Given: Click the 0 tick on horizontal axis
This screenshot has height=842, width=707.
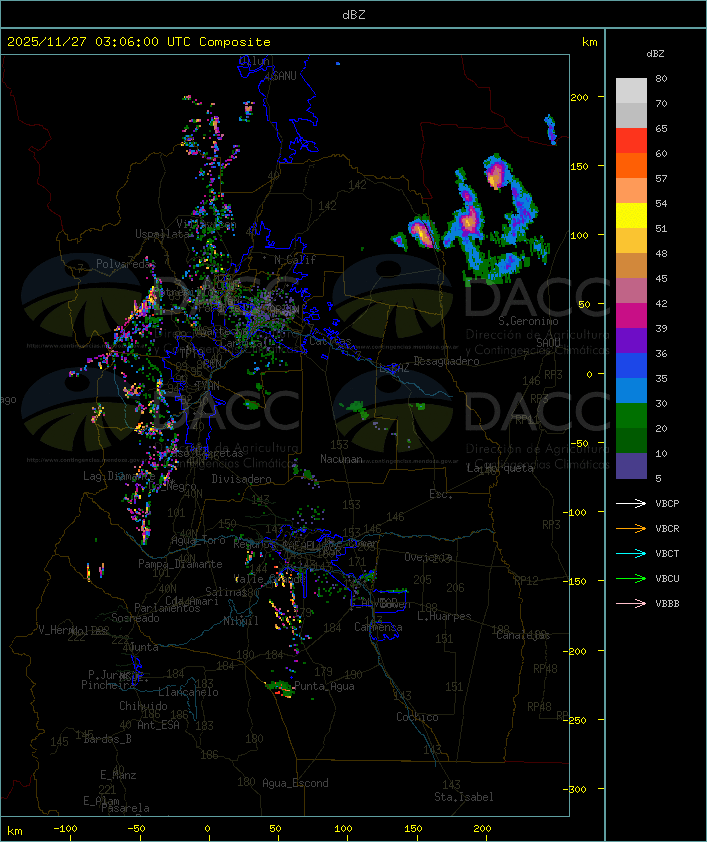Looking at the screenshot, I should pos(208,829).
